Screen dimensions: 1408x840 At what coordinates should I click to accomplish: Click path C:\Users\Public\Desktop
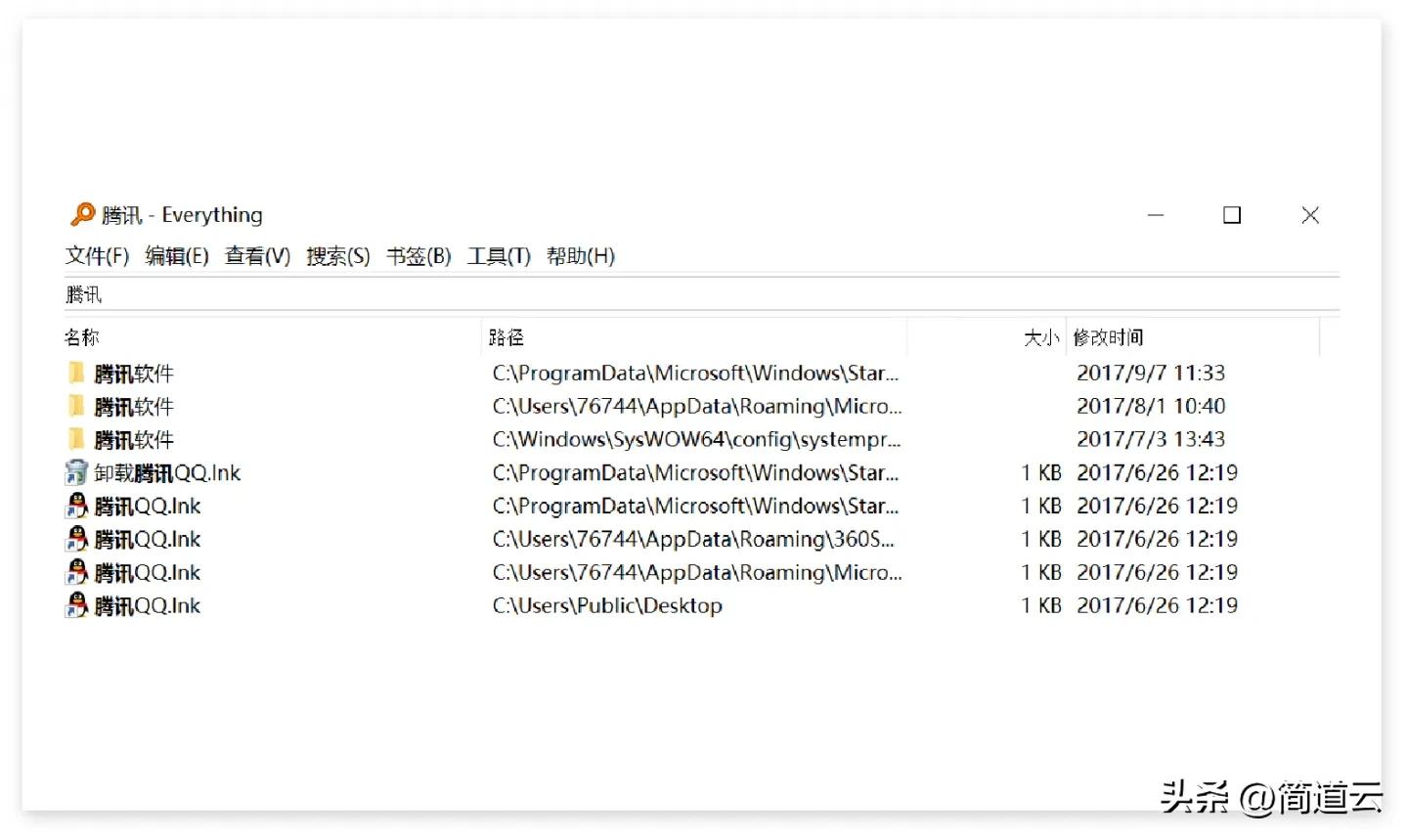(607, 605)
